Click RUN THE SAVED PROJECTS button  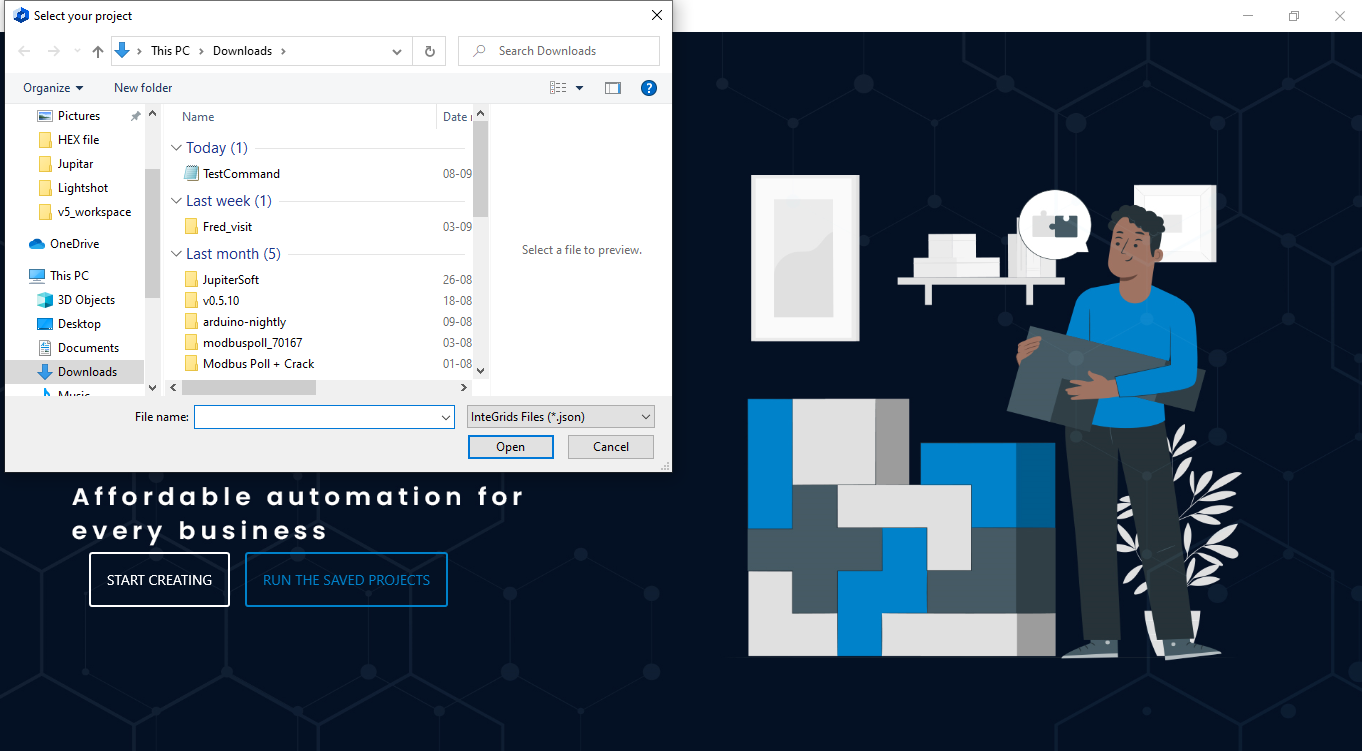click(x=346, y=580)
